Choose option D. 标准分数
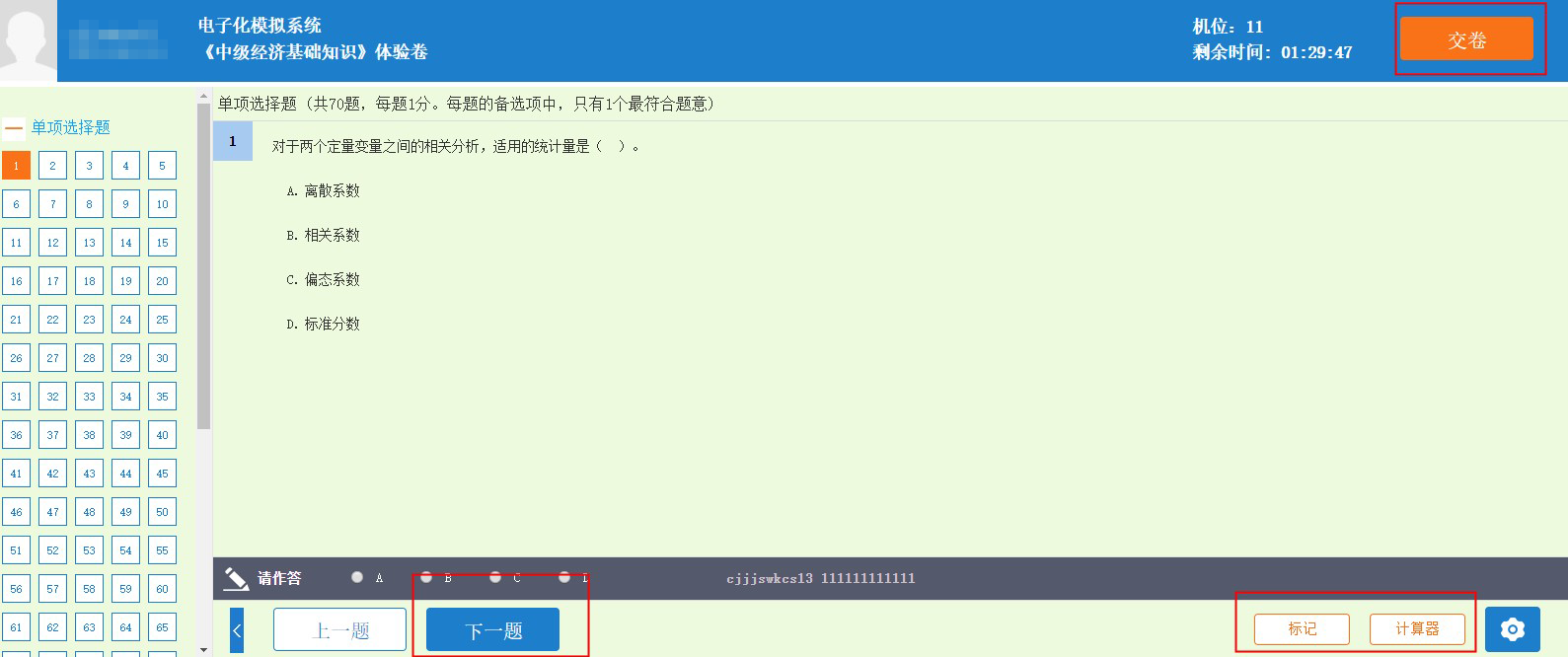 323,325
